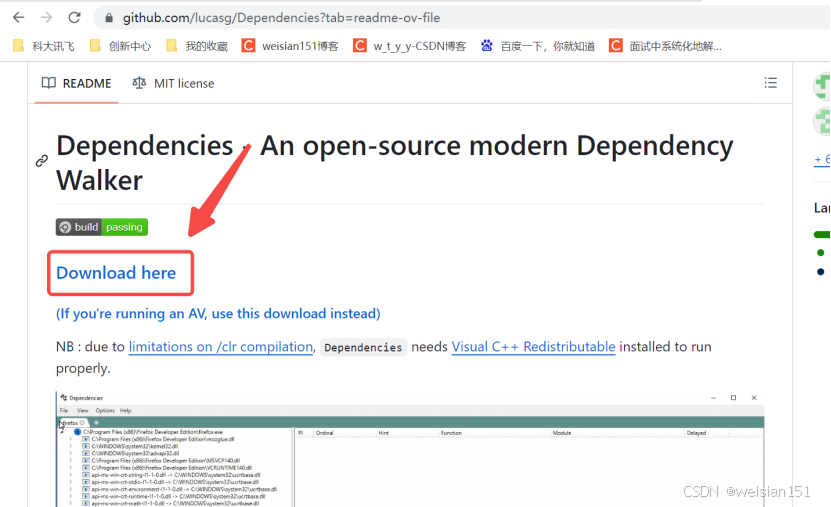Open limitations on /clr compilation link
The width and height of the screenshot is (831, 507).
coord(220,346)
